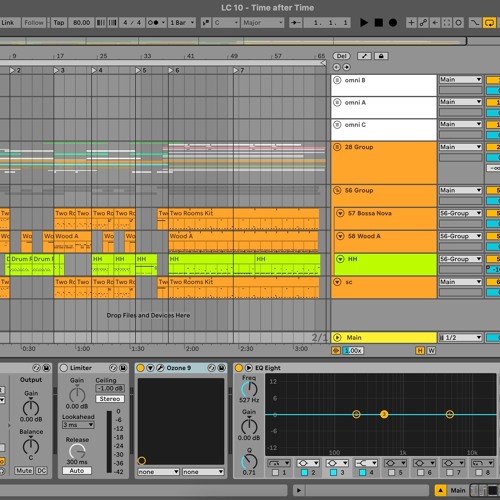Viewport: 500px width, 500px height.
Task: Turn off EQ Eight device activator
Action: click(x=239, y=368)
